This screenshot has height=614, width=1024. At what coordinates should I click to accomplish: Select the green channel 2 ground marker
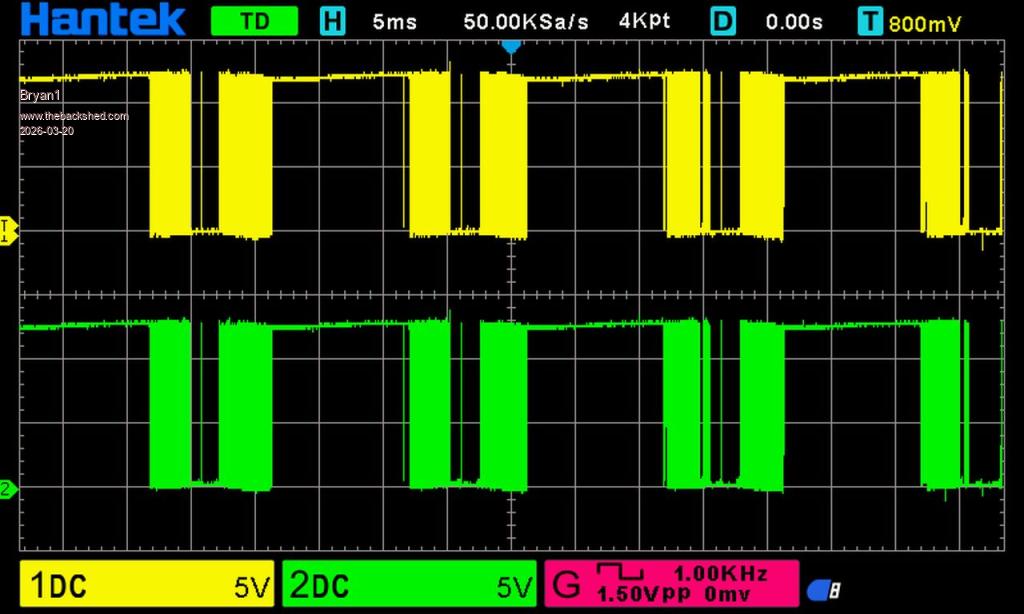coord(7,489)
